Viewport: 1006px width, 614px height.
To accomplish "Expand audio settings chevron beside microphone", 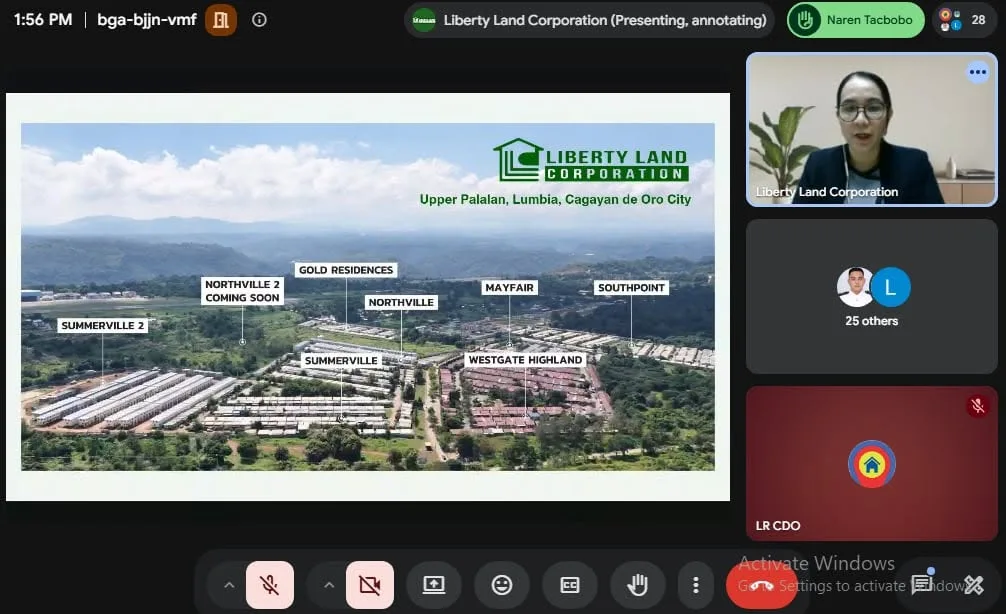I will (229, 585).
